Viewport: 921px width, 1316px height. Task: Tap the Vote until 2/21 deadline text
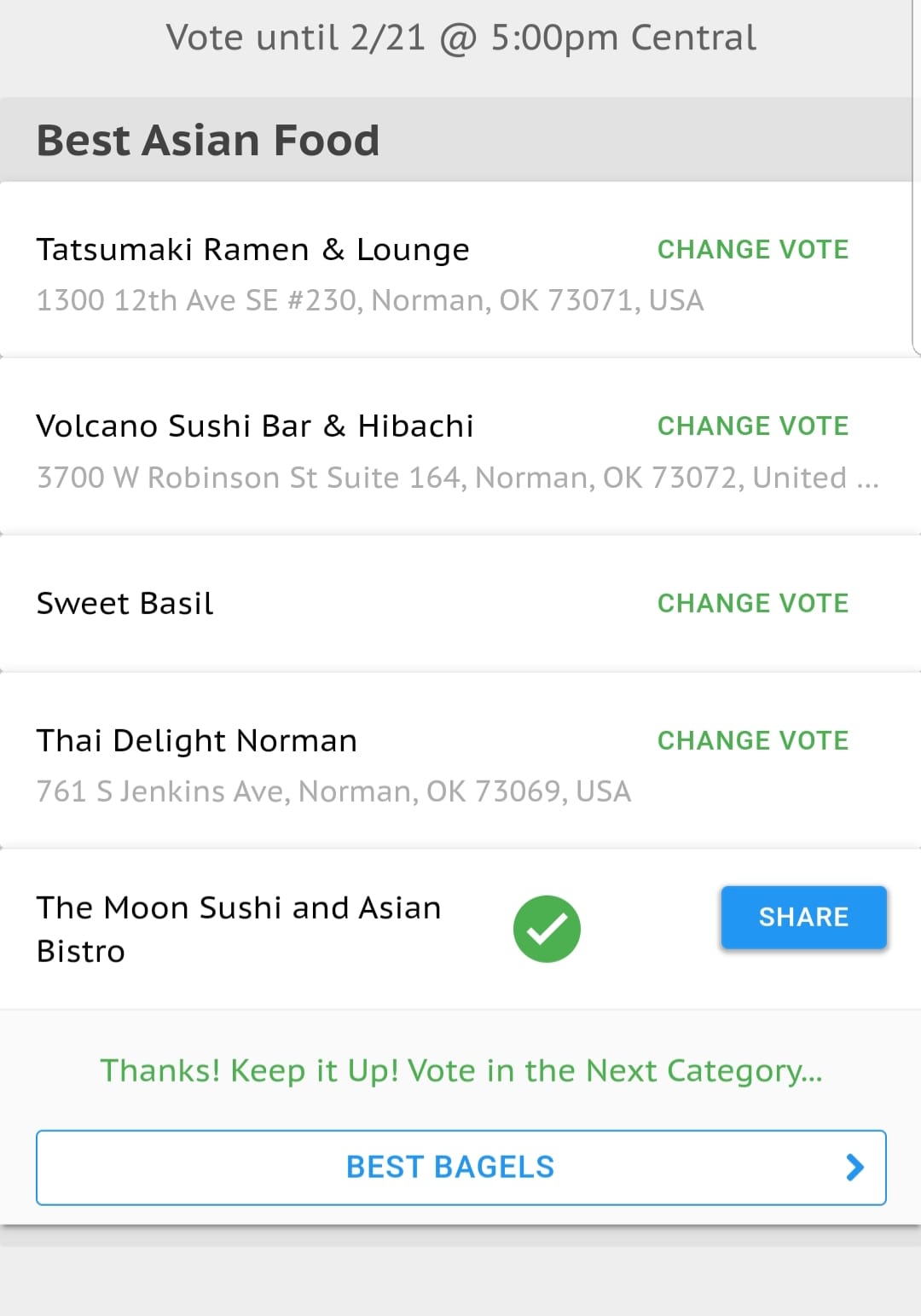pos(460,38)
